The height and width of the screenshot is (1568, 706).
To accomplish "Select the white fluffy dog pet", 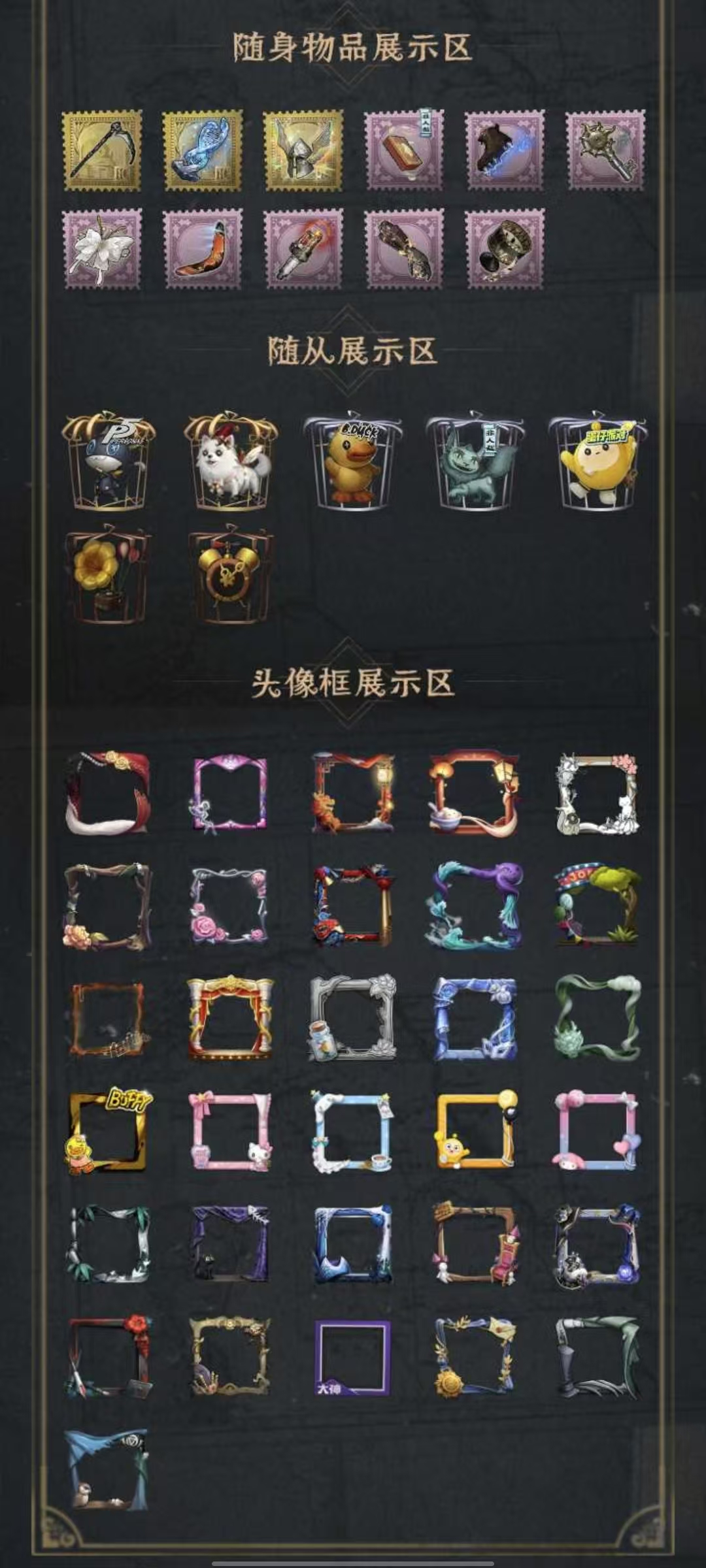I will point(230,461).
